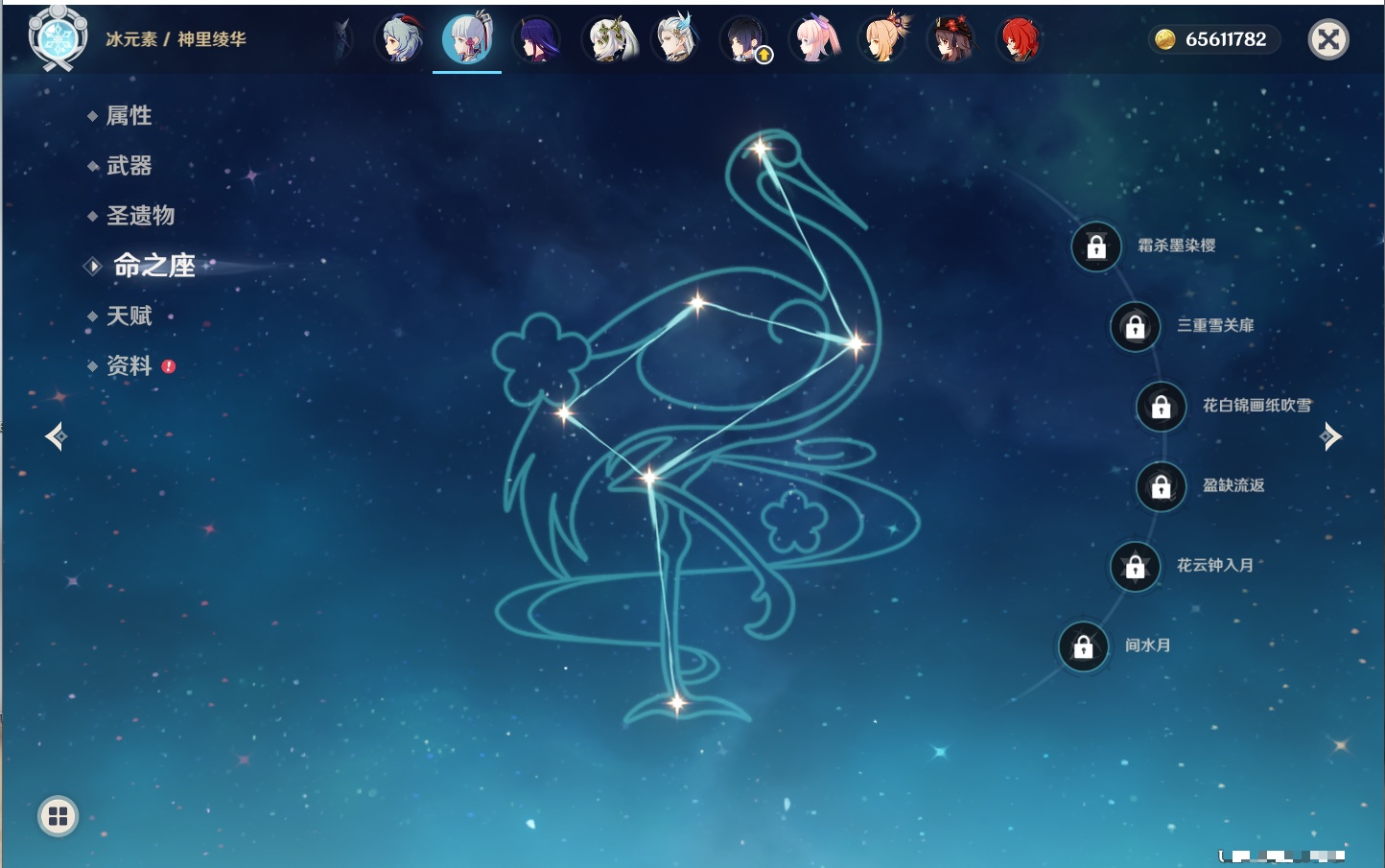Select the pink-haired Kokomi avatar
1385x868 pixels.
[815, 40]
